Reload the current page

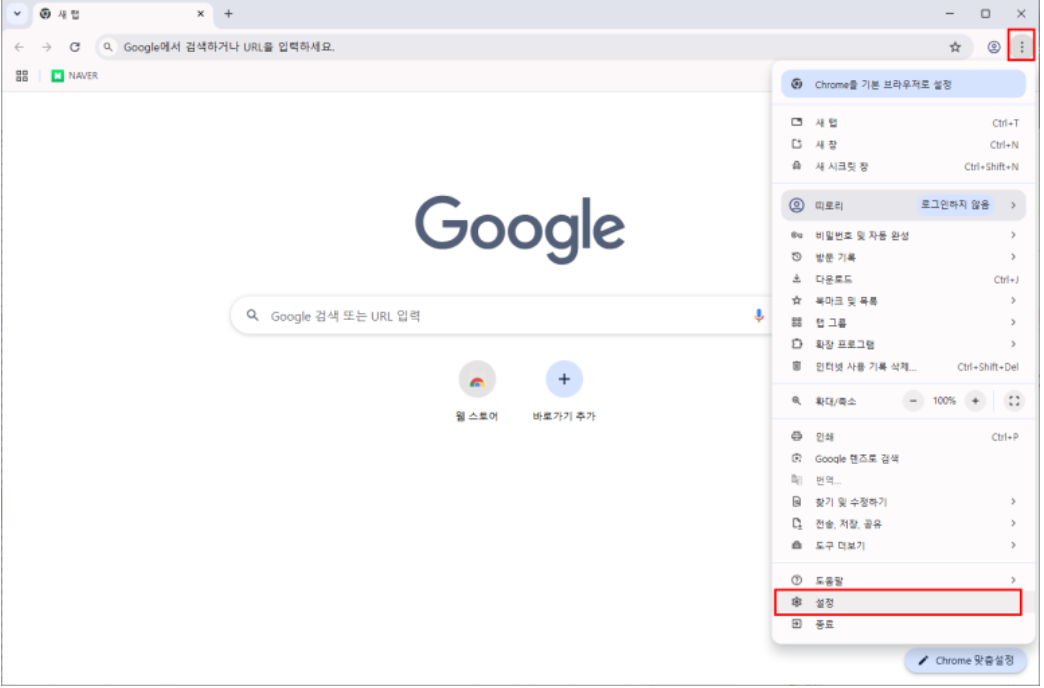click(x=75, y=47)
